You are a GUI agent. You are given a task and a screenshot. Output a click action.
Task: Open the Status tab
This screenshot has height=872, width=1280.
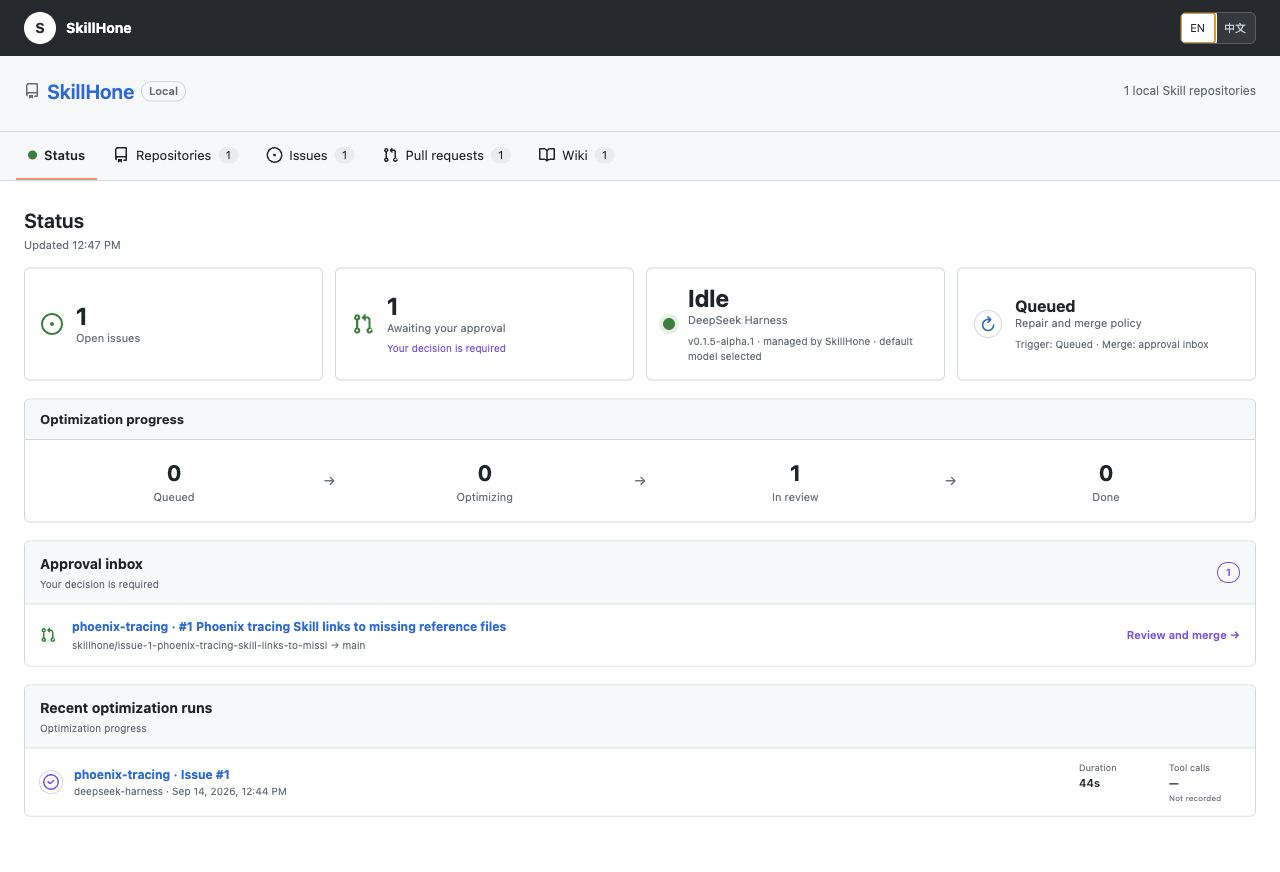tap(56, 155)
